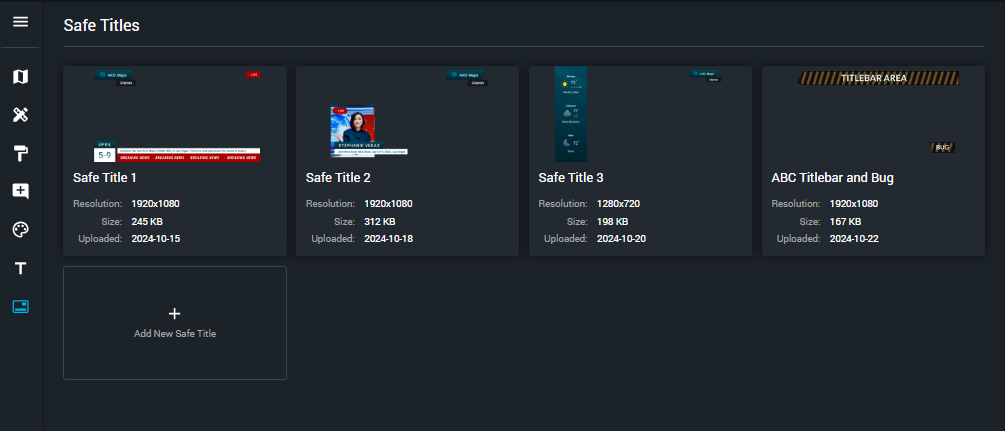This screenshot has height=431, width=1005.
Task: Click the add comment icon
Action: point(20,191)
